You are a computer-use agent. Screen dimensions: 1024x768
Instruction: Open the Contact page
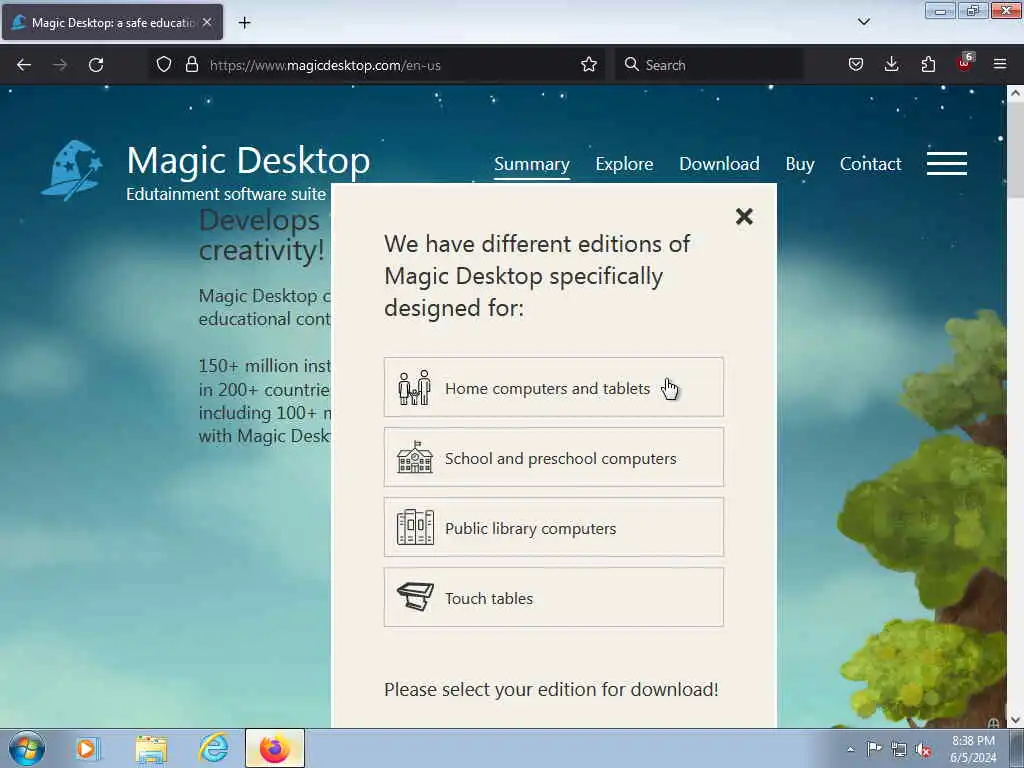(x=870, y=164)
